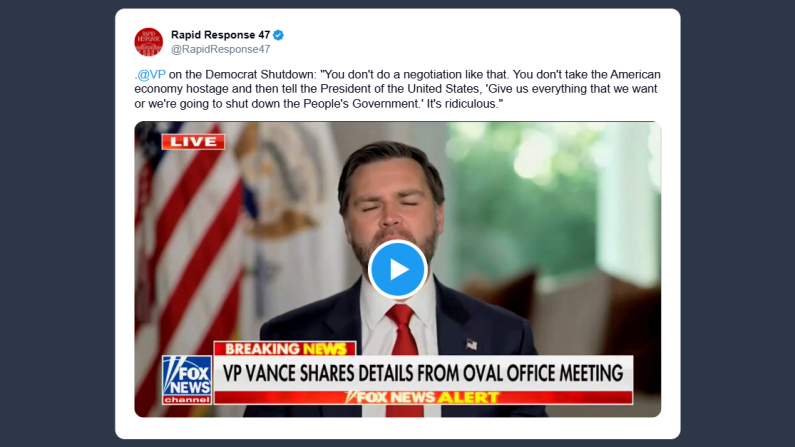Image resolution: width=795 pixels, height=447 pixels.
Task: Click the blue verified badge
Action: [x=279, y=35]
